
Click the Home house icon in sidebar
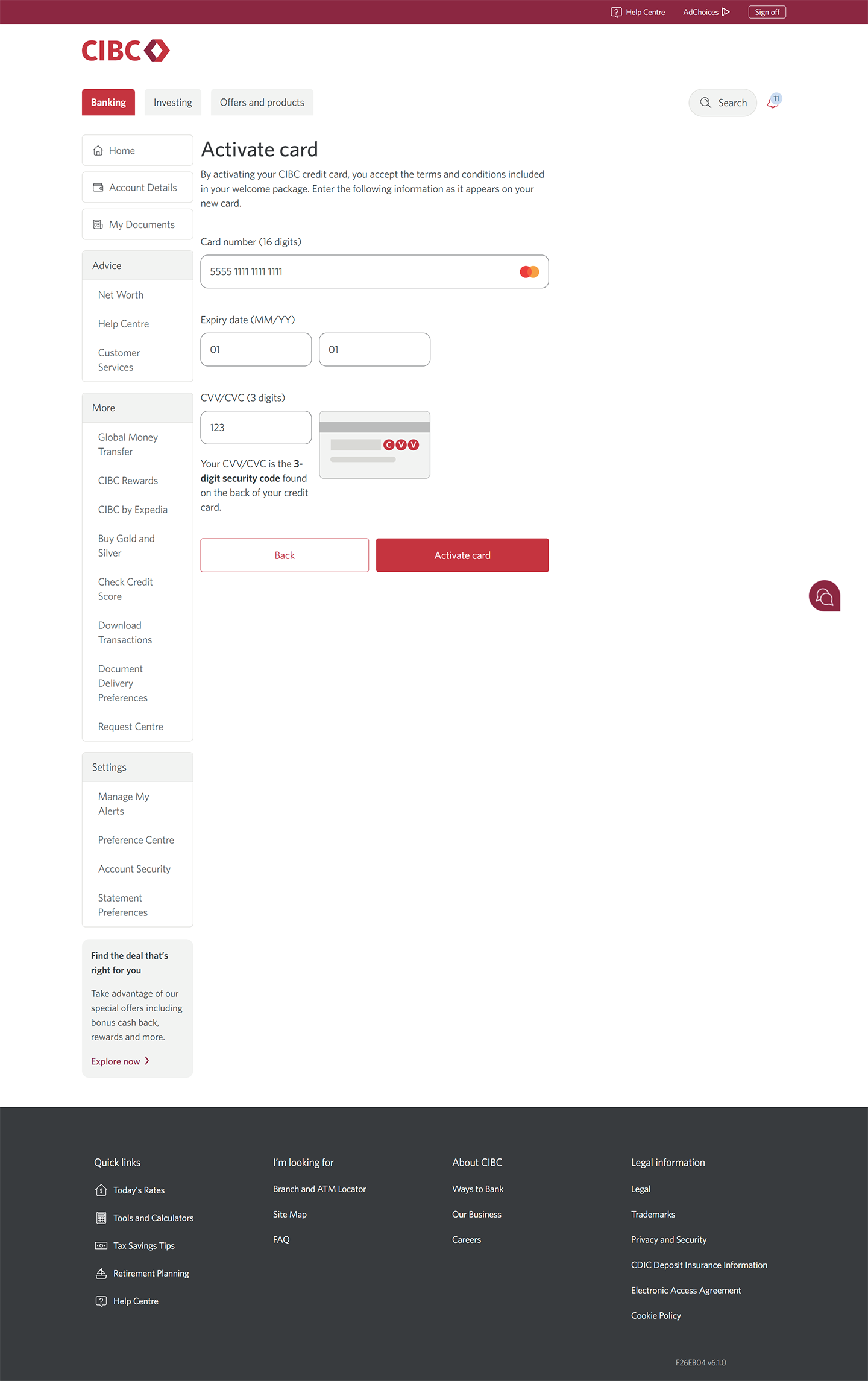click(98, 151)
